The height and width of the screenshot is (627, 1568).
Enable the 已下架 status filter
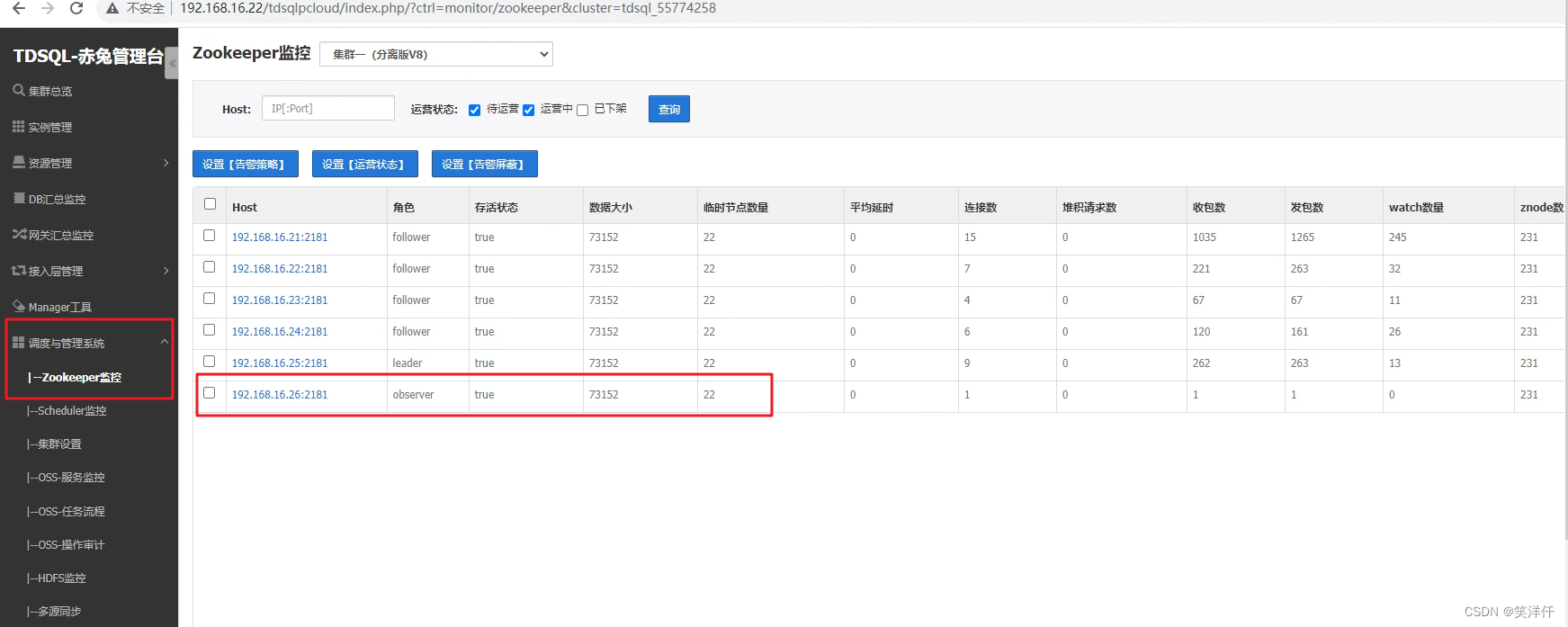582,110
